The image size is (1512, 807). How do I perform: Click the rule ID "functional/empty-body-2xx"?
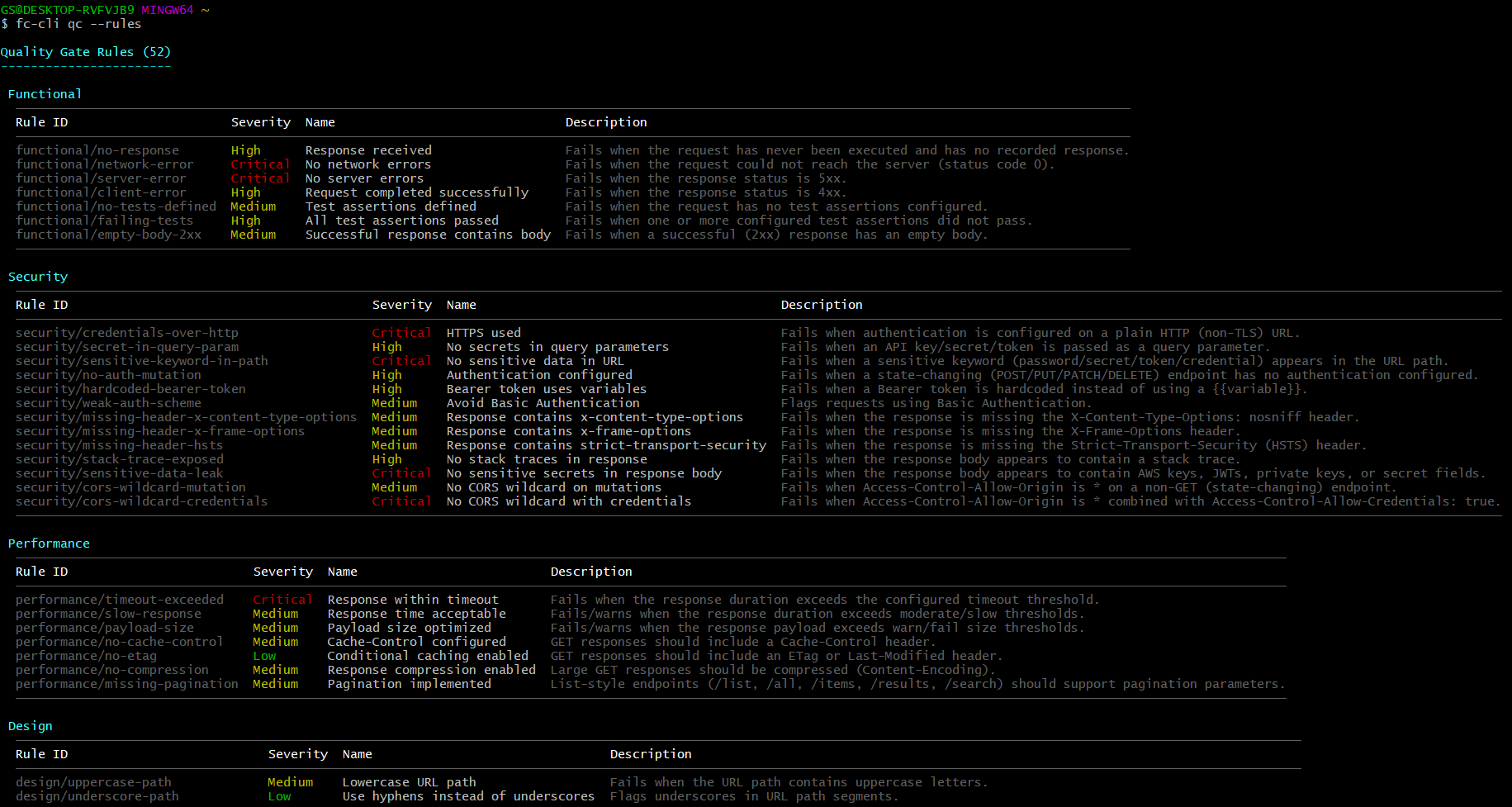point(108,235)
